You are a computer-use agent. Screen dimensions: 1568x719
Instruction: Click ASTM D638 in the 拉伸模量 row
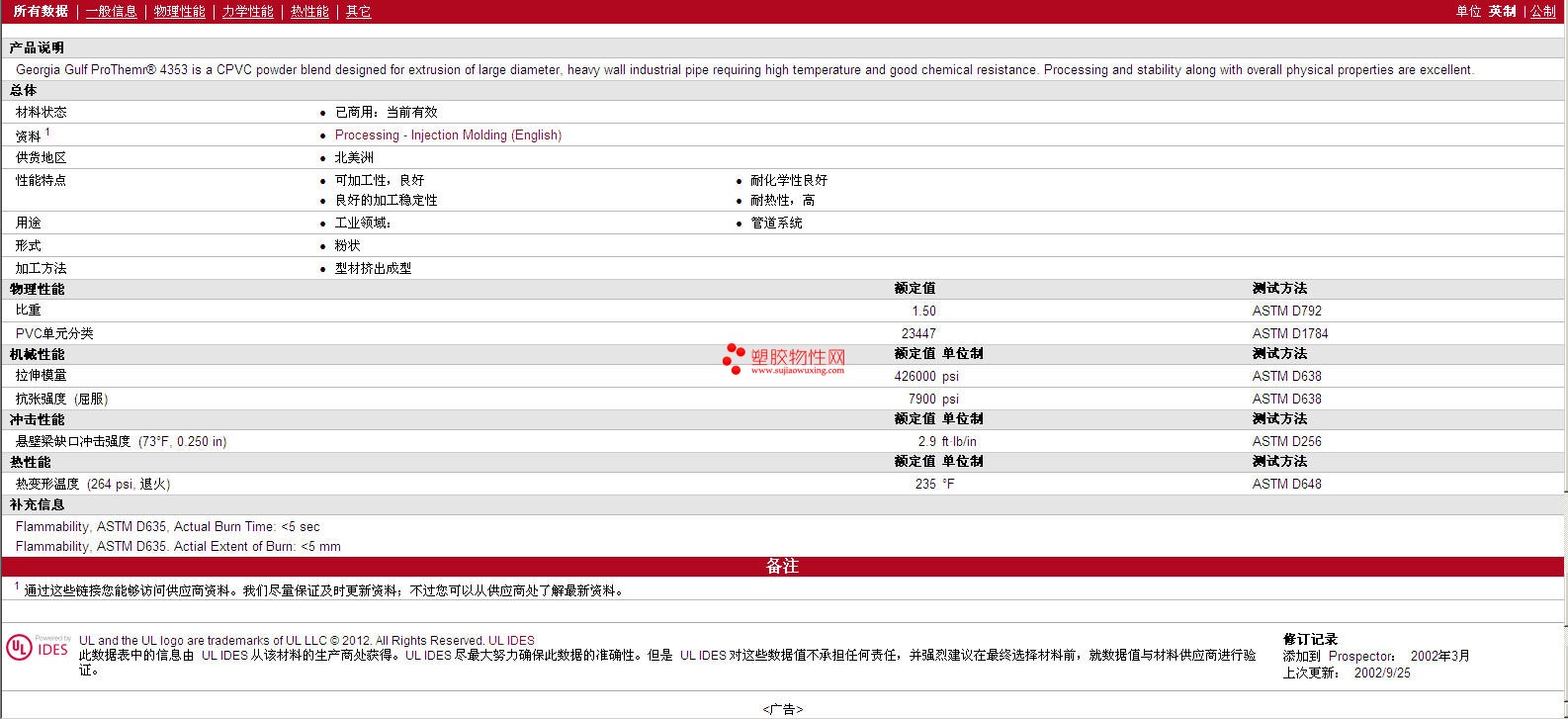[x=1286, y=377]
